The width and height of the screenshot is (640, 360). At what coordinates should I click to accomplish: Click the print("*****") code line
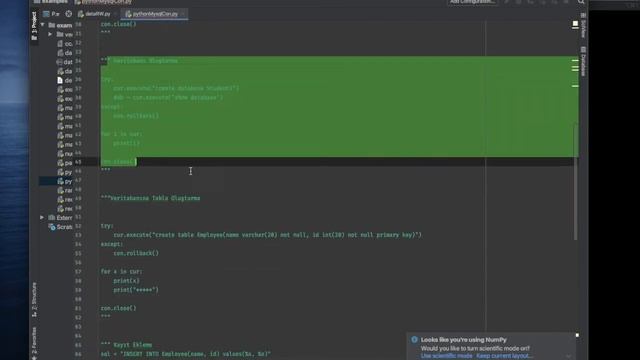(x=136, y=290)
